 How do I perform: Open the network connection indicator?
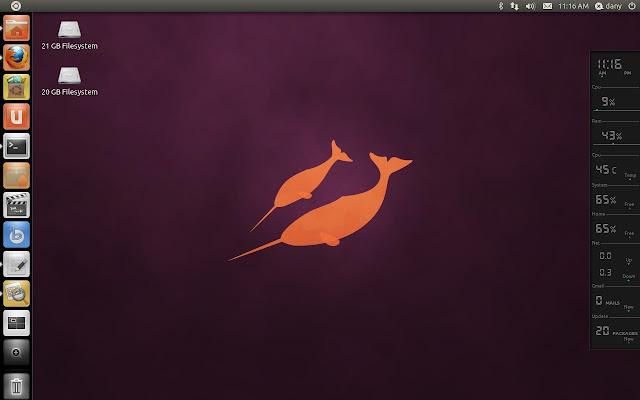tap(515, 6)
